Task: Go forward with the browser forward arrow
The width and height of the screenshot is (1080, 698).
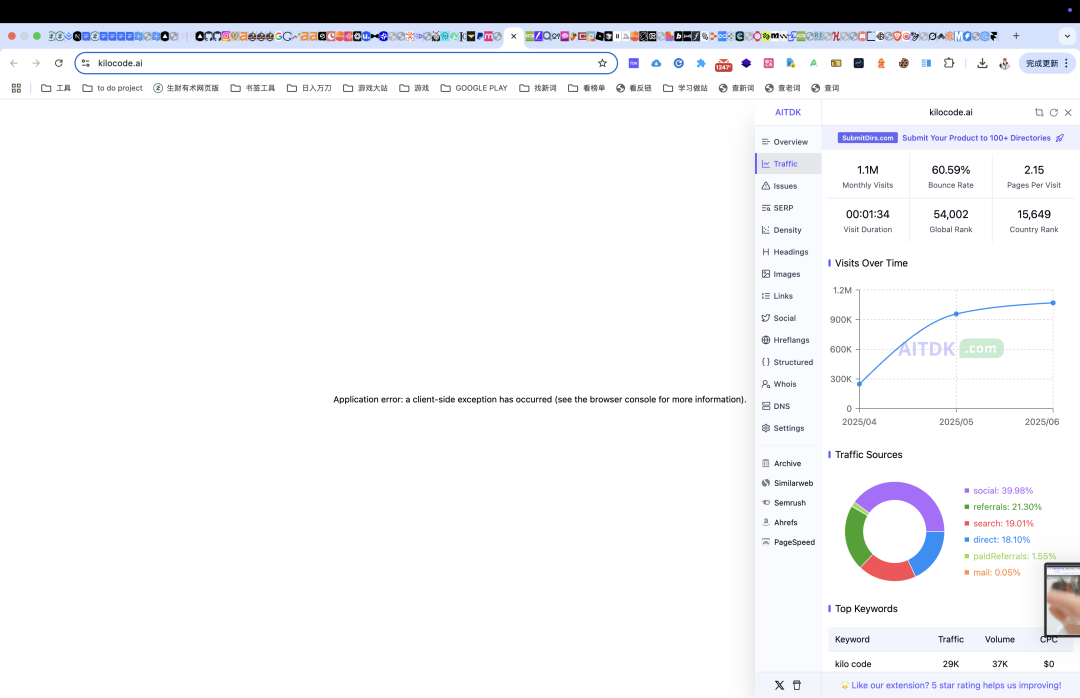Action: click(x=36, y=63)
